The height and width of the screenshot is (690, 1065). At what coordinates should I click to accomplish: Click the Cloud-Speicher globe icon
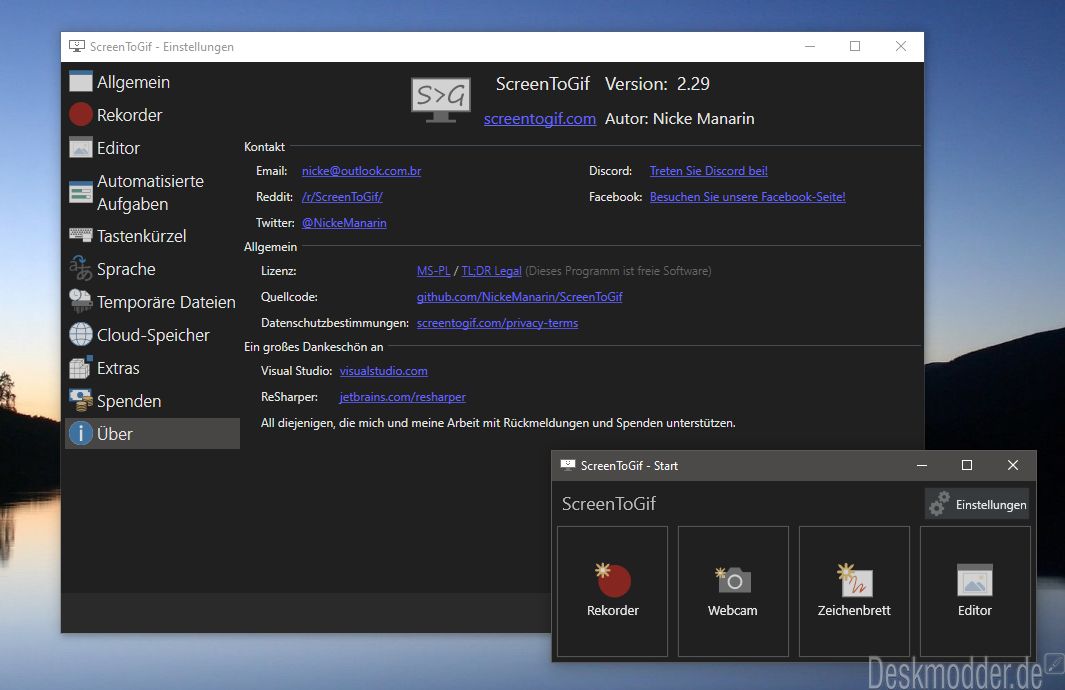[81, 334]
